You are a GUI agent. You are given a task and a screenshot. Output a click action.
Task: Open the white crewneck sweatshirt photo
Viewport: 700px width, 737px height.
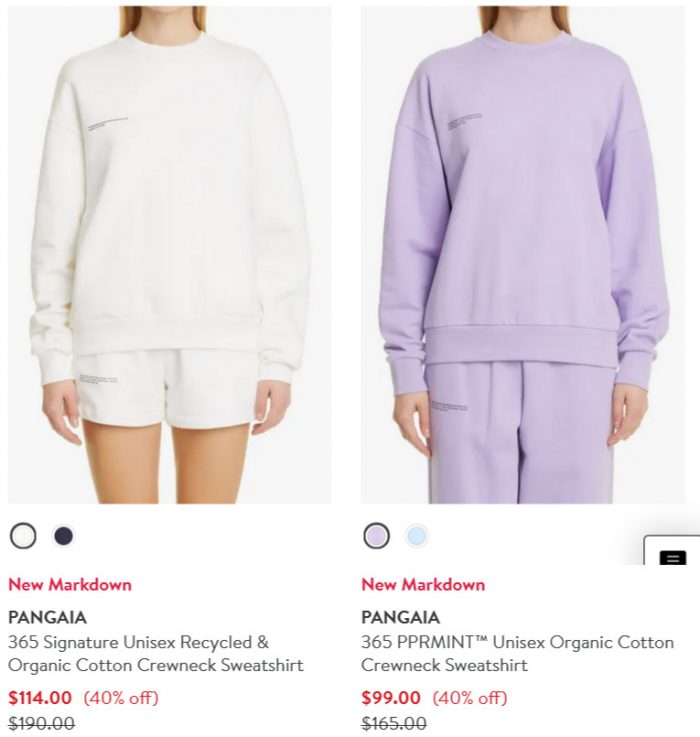click(x=170, y=255)
